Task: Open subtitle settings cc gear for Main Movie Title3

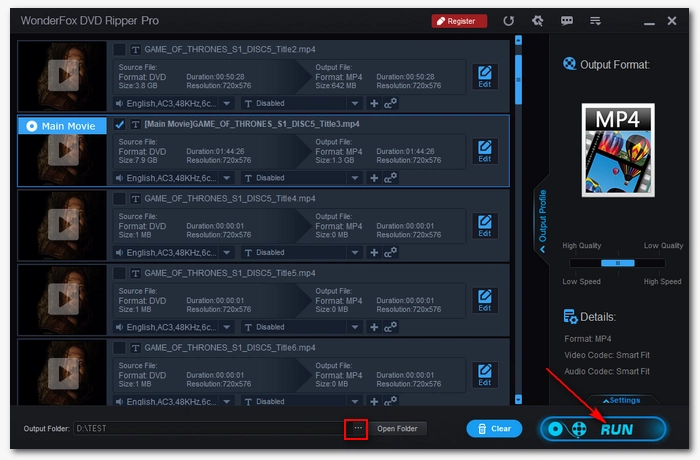Action: pos(390,178)
